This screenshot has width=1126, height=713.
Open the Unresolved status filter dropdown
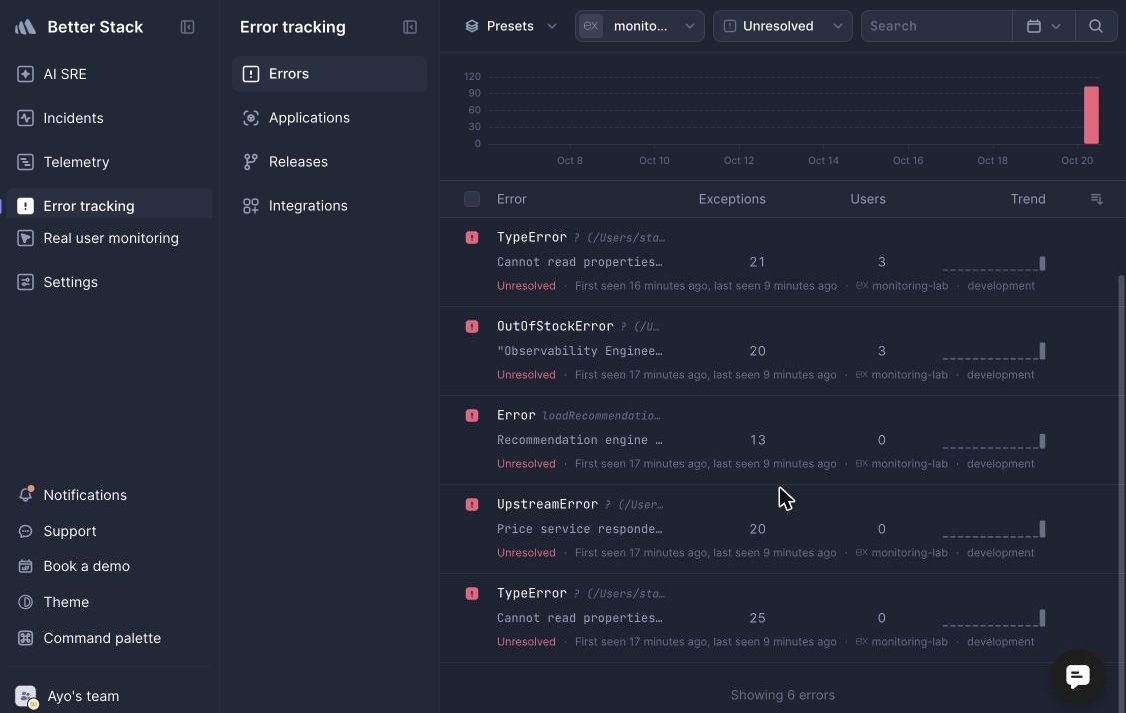click(x=783, y=26)
